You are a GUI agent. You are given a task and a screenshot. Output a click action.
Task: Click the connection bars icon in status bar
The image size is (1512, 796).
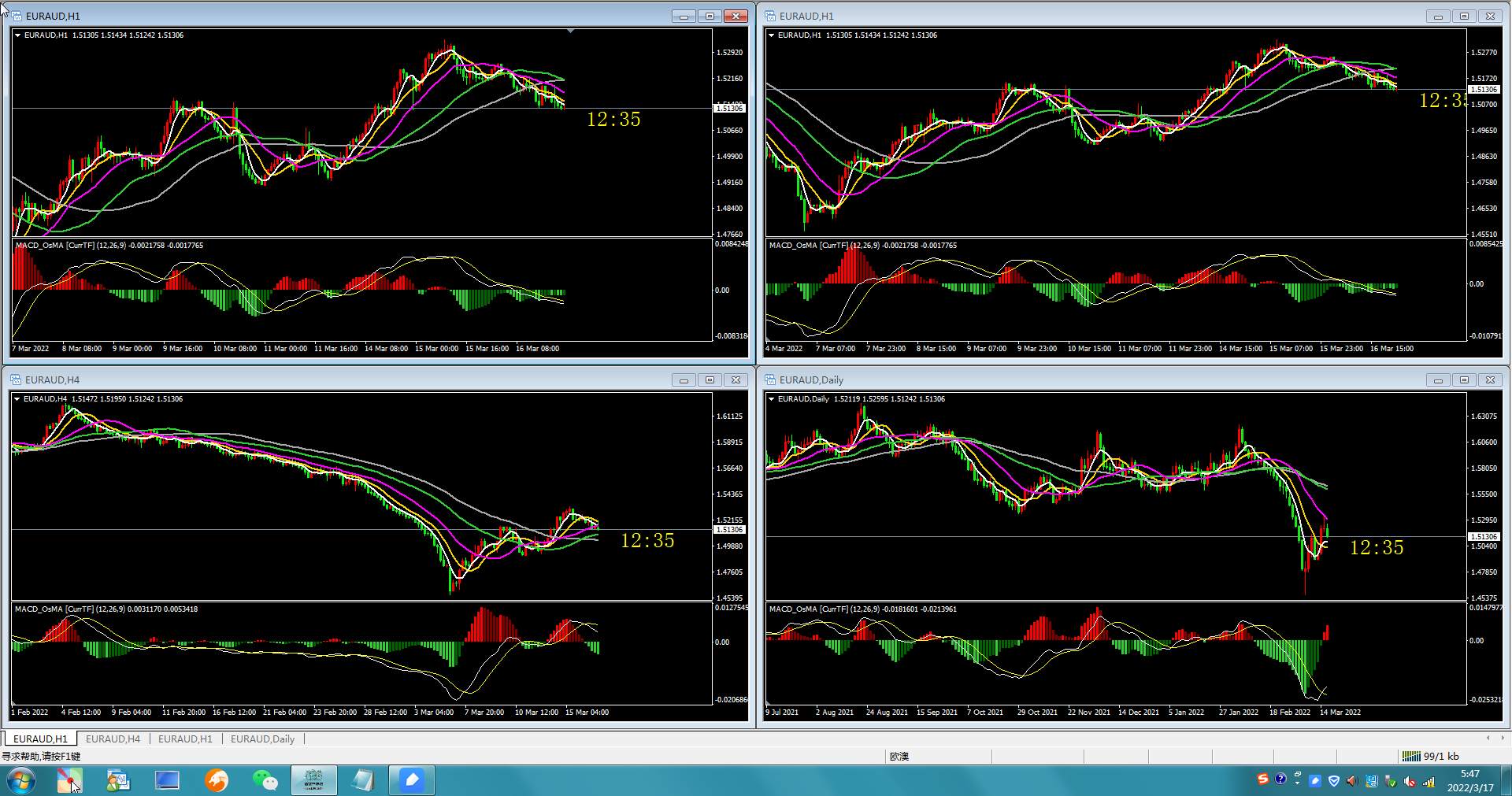(1410, 756)
